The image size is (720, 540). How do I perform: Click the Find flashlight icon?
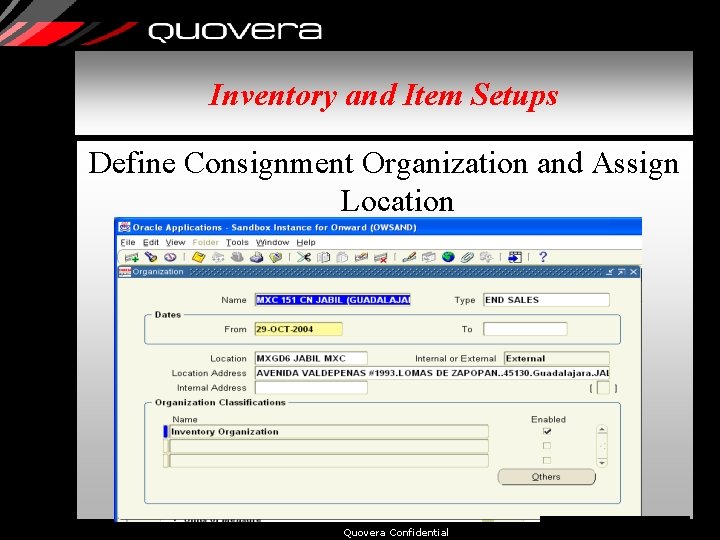[151, 257]
